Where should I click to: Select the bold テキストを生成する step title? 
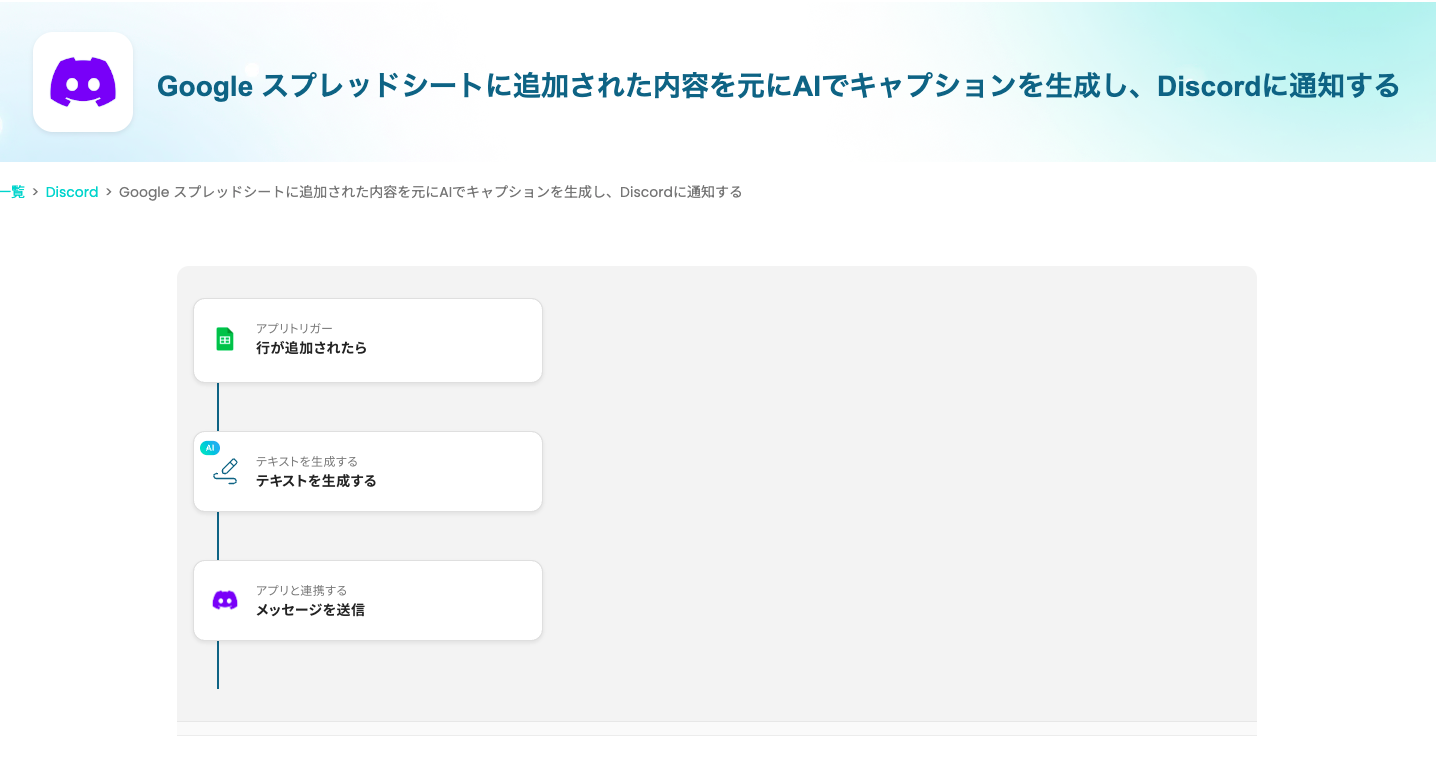[x=316, y=481]
